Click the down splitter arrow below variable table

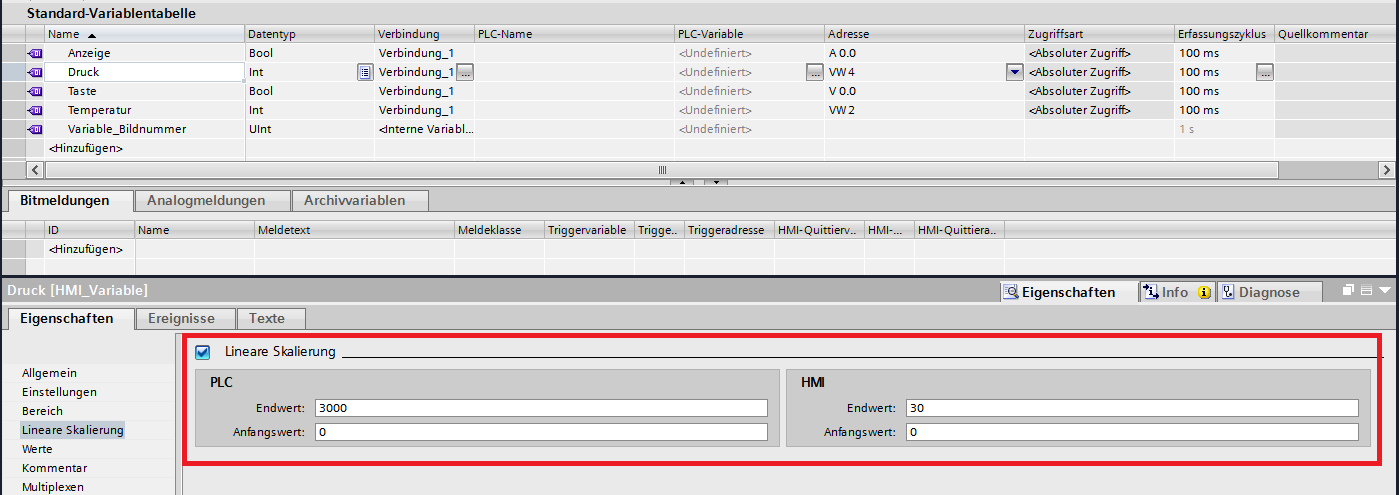pyautogui.click(x=717, y=182)
